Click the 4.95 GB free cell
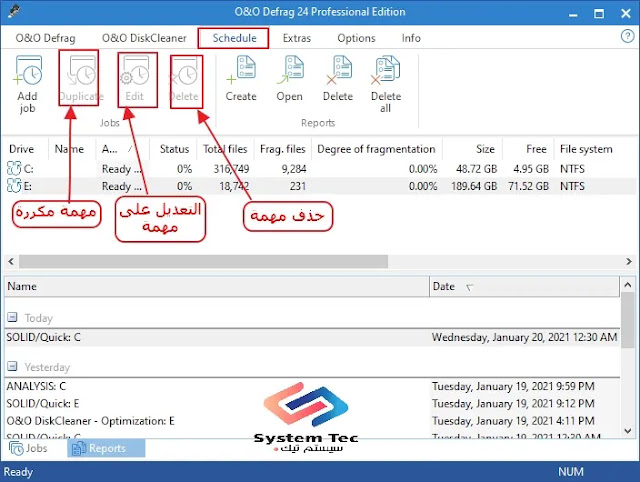The image size is (640, 482). [x=531, y=169]
